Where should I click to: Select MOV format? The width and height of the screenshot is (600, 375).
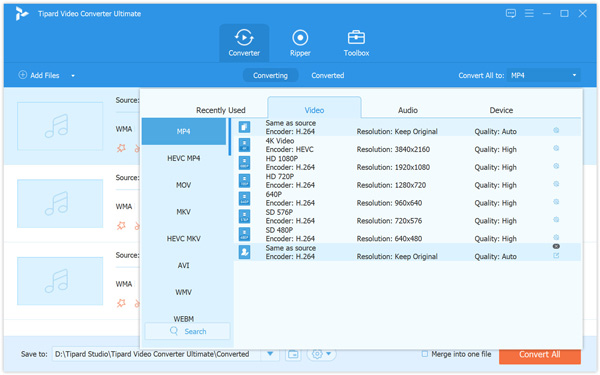point(184,185)
